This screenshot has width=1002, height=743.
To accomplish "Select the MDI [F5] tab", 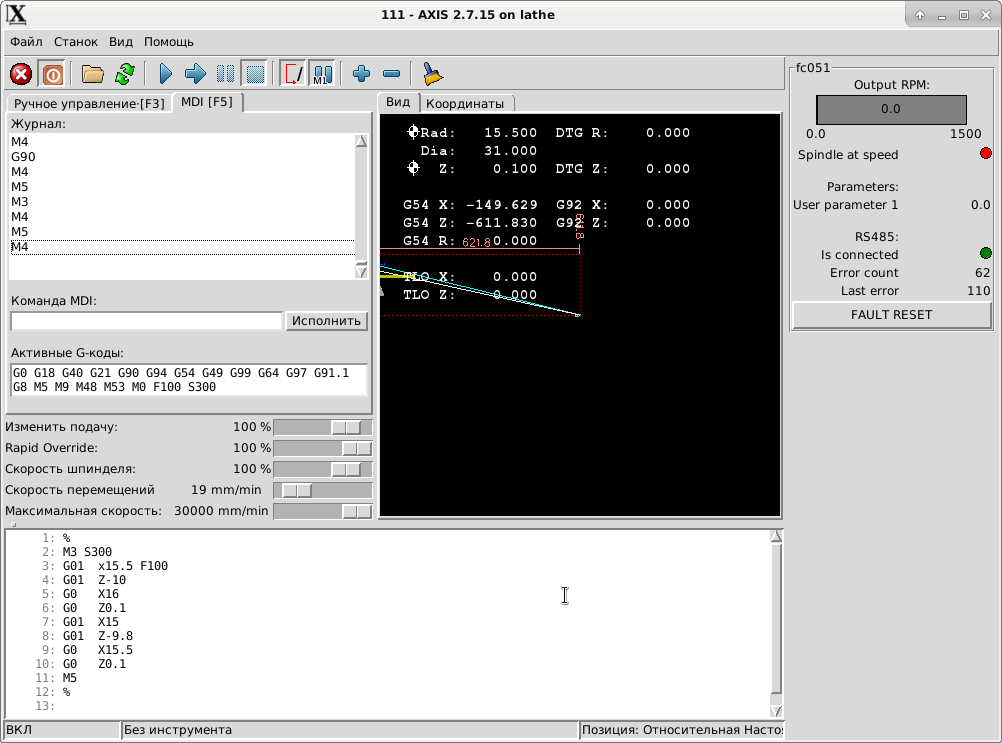I will [207, 102].
